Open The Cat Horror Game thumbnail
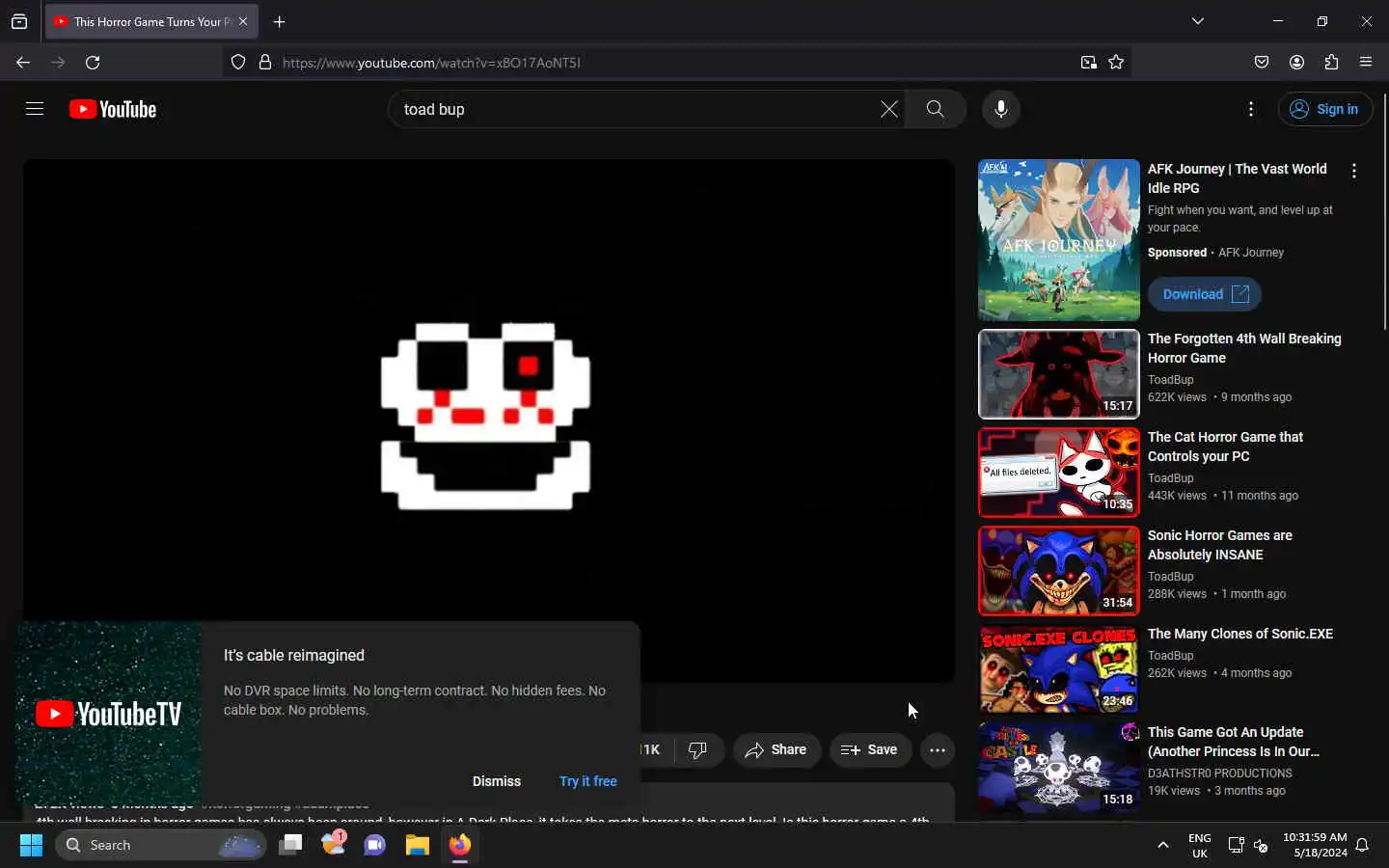 1059,473
